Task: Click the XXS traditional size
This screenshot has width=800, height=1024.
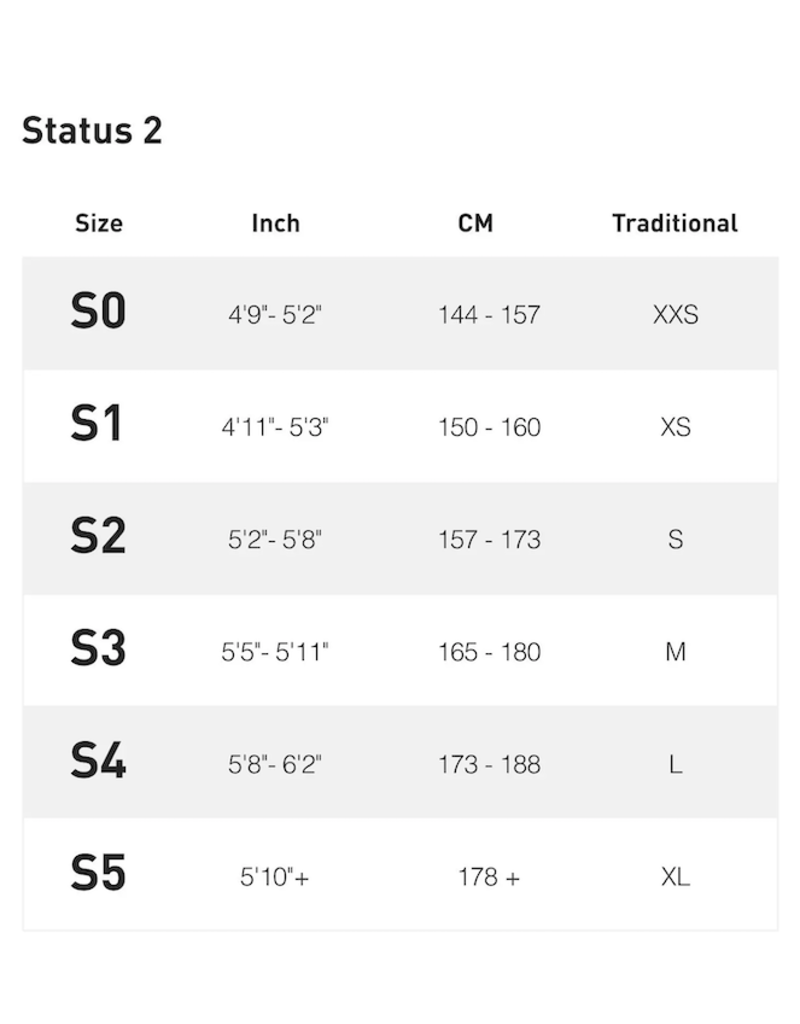Action: tap(675, 315)
